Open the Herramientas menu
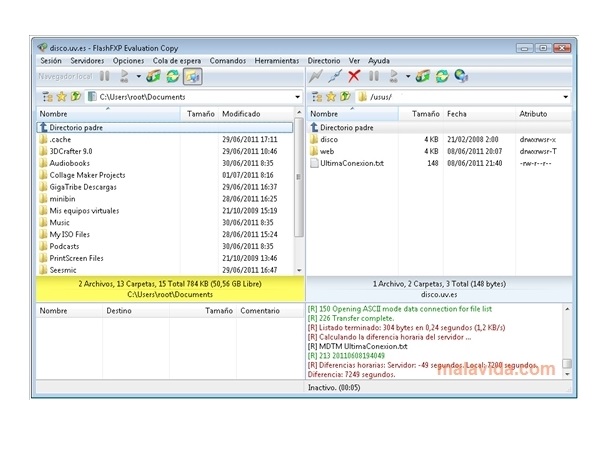614x460 pixels. tap(277, 61)
